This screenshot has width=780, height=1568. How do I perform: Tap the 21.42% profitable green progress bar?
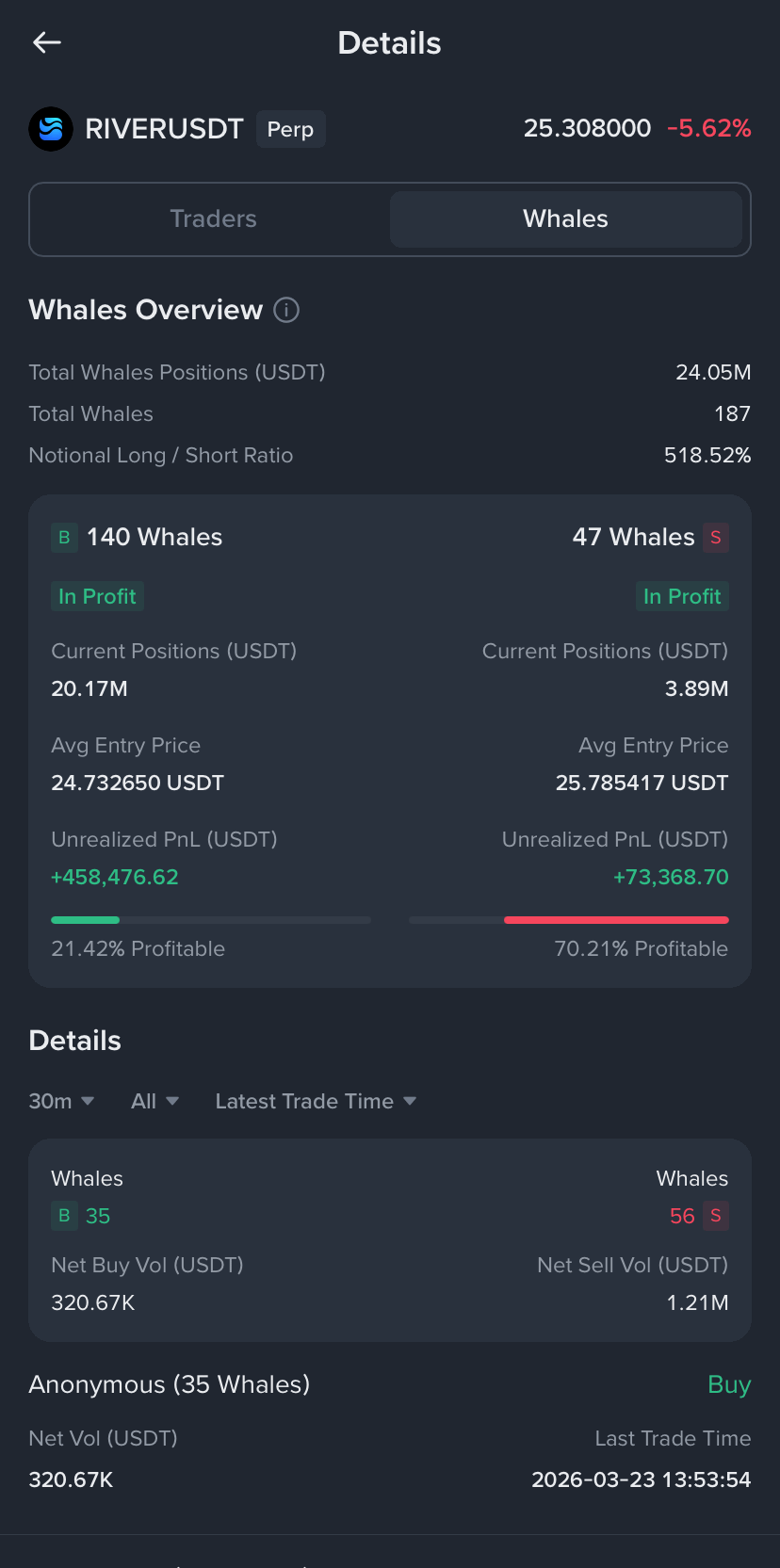coord(211,920)
